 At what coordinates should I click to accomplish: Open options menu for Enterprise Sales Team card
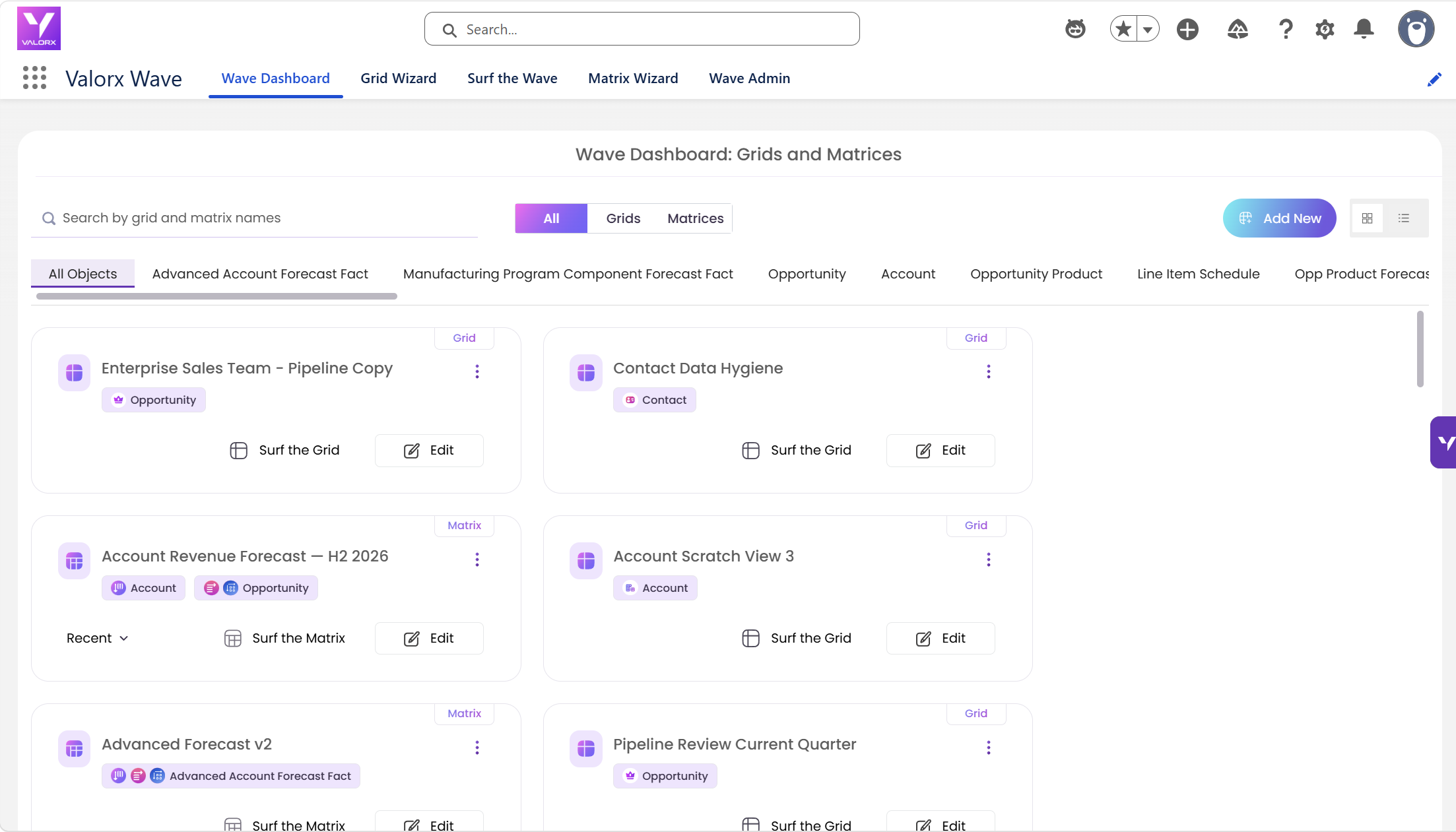click(477, 371)
